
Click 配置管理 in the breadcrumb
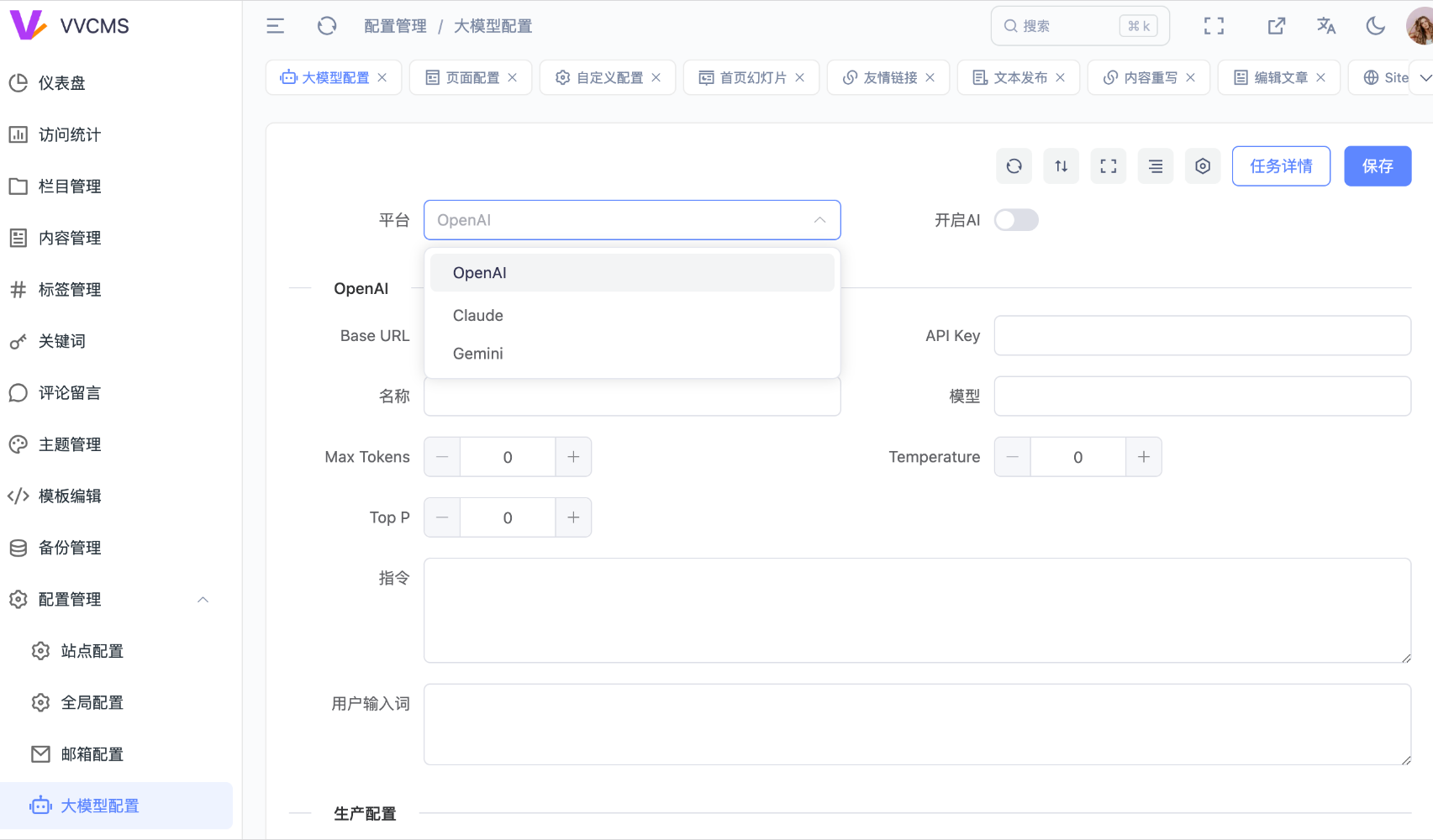point(395,26)
